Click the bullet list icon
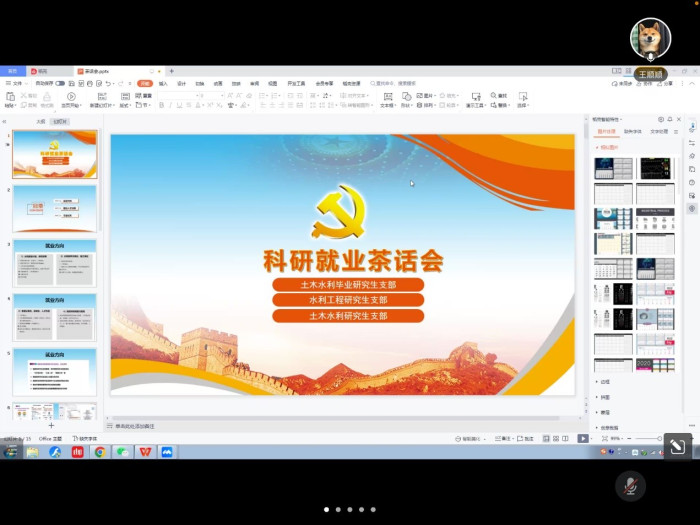The image size is (700, 525). tap(262, 96)
